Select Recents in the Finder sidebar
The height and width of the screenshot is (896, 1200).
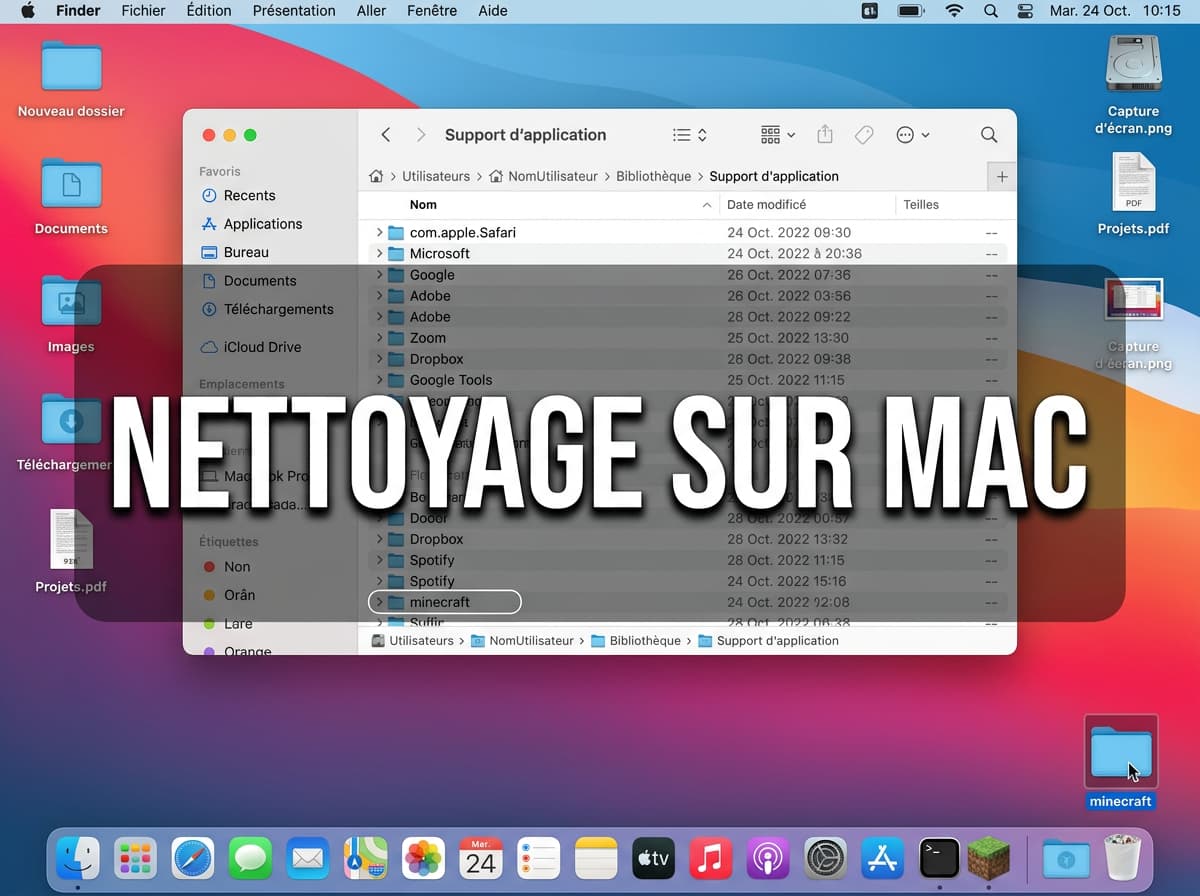(238, 195)
